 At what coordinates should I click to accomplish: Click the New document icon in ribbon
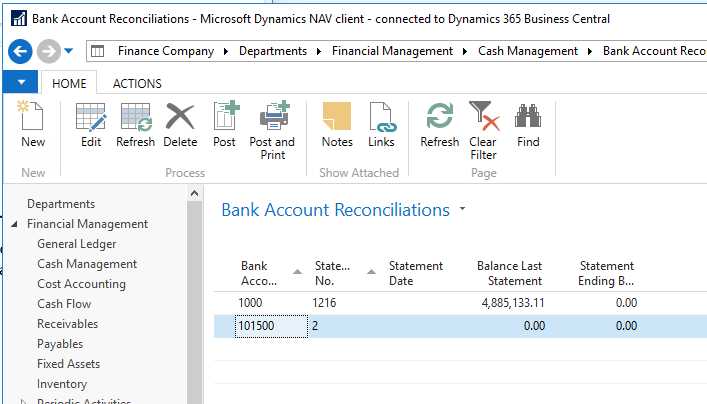click(x=33, y=125)
